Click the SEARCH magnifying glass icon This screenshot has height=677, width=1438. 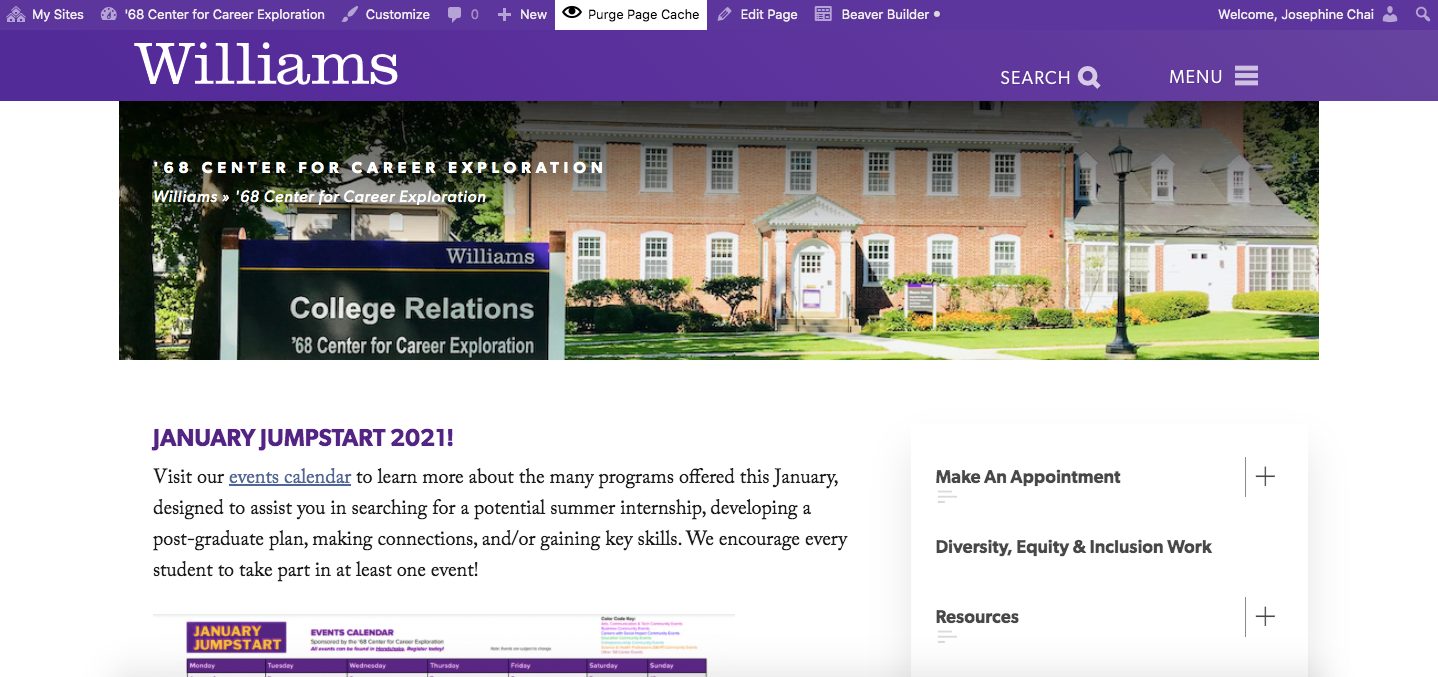pos(1089,77)
